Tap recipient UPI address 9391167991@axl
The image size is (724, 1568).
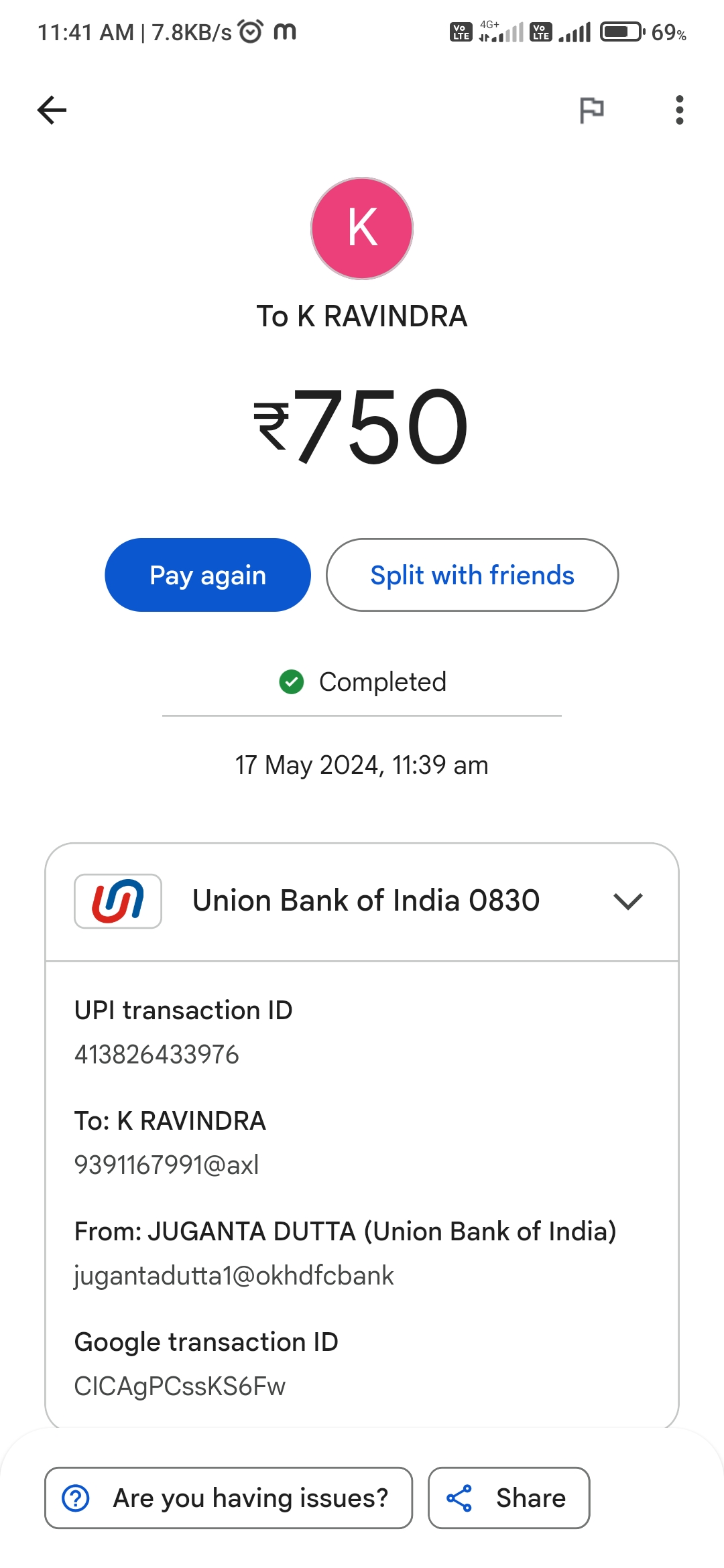coord(166,1165)
